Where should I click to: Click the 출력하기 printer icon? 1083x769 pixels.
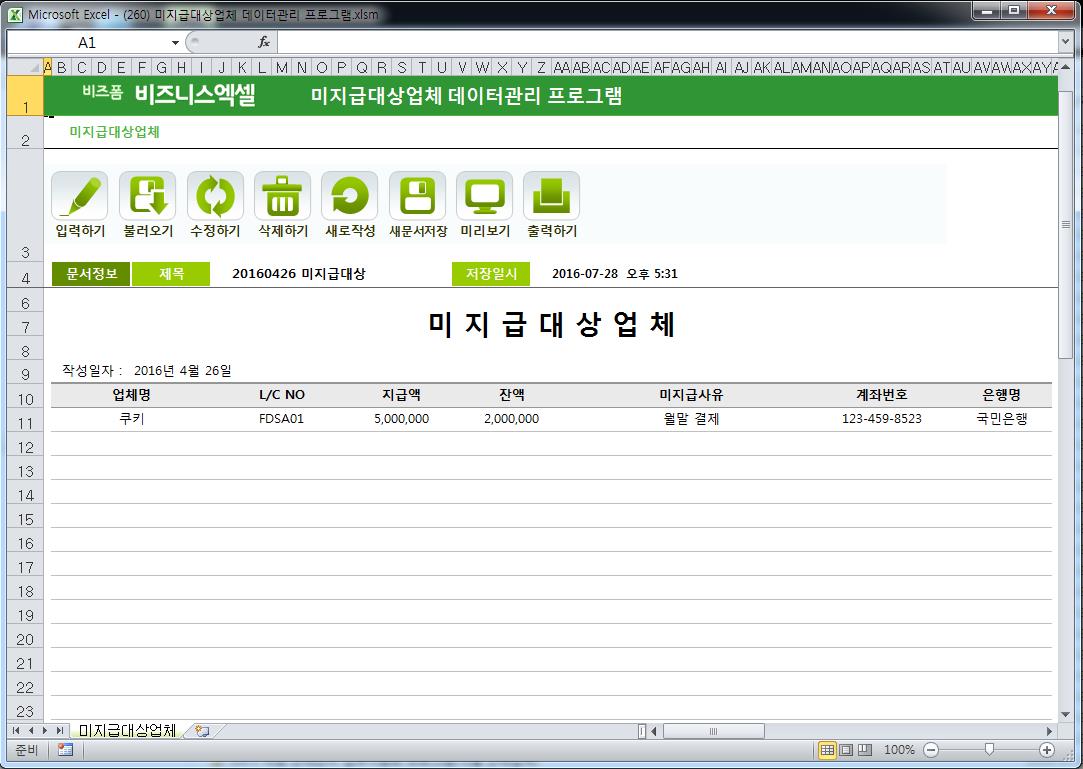click(x=551, y=196)
